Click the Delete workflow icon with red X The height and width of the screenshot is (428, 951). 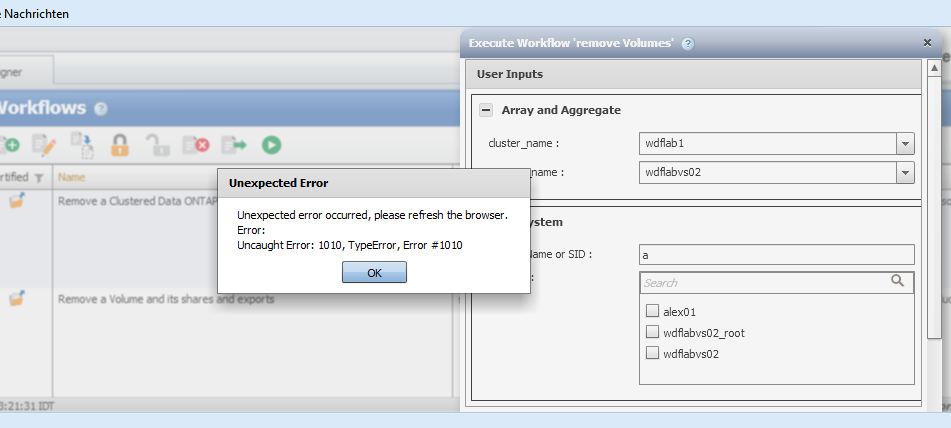pos(196,145)
